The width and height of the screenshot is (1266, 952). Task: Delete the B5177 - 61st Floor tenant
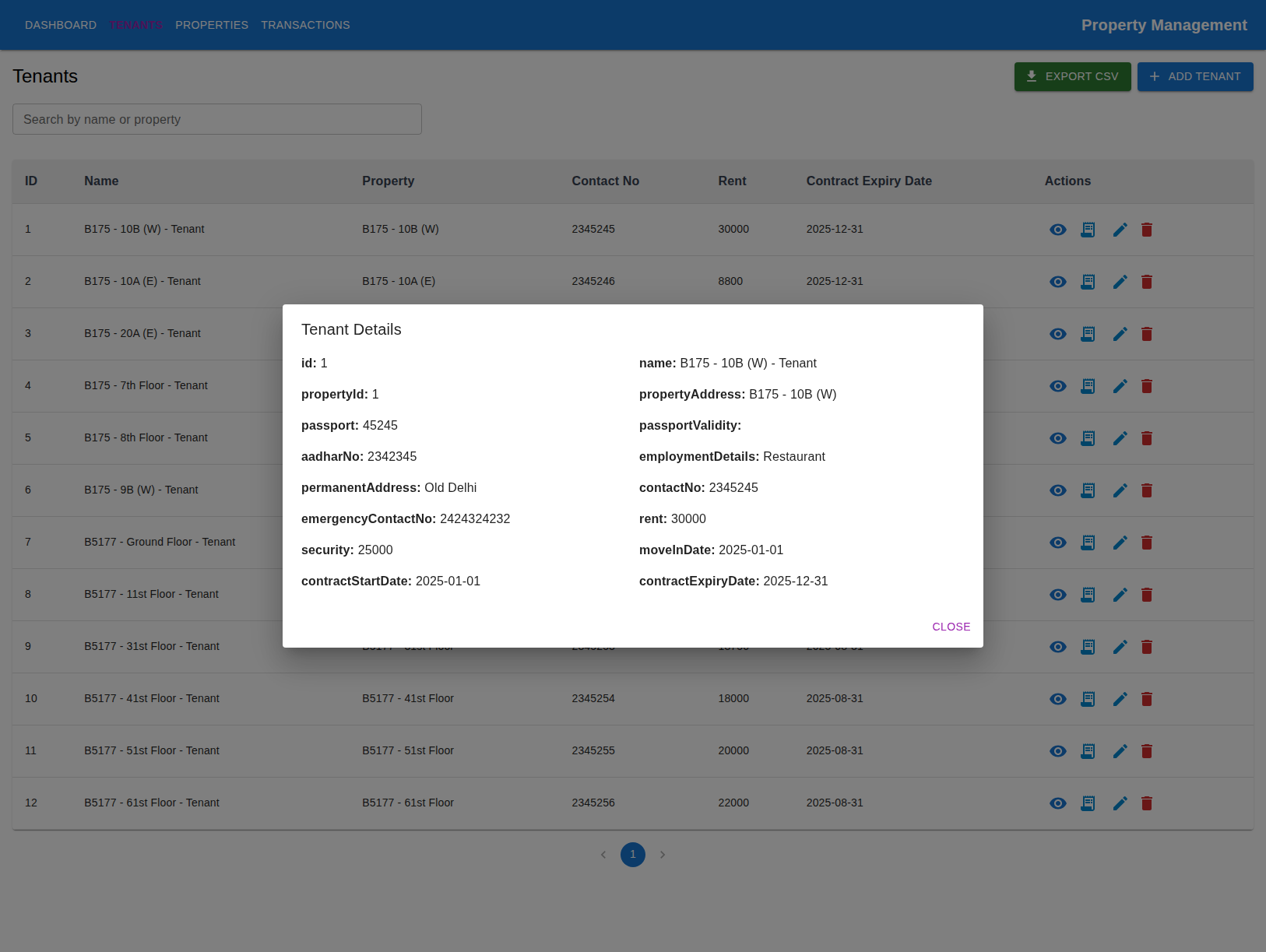click(1147, 803)
